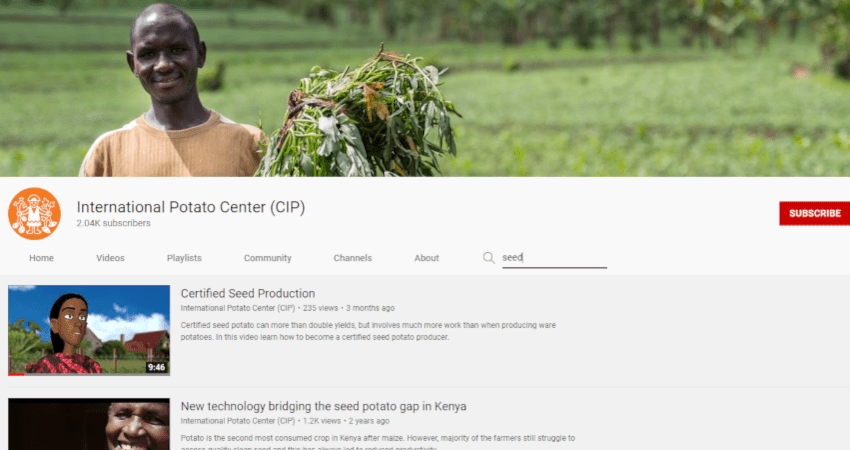Click the channel name under Certified Seed Production
Image resolution: width=850 pixels, height=450 pixels.
tap(237, 308)
